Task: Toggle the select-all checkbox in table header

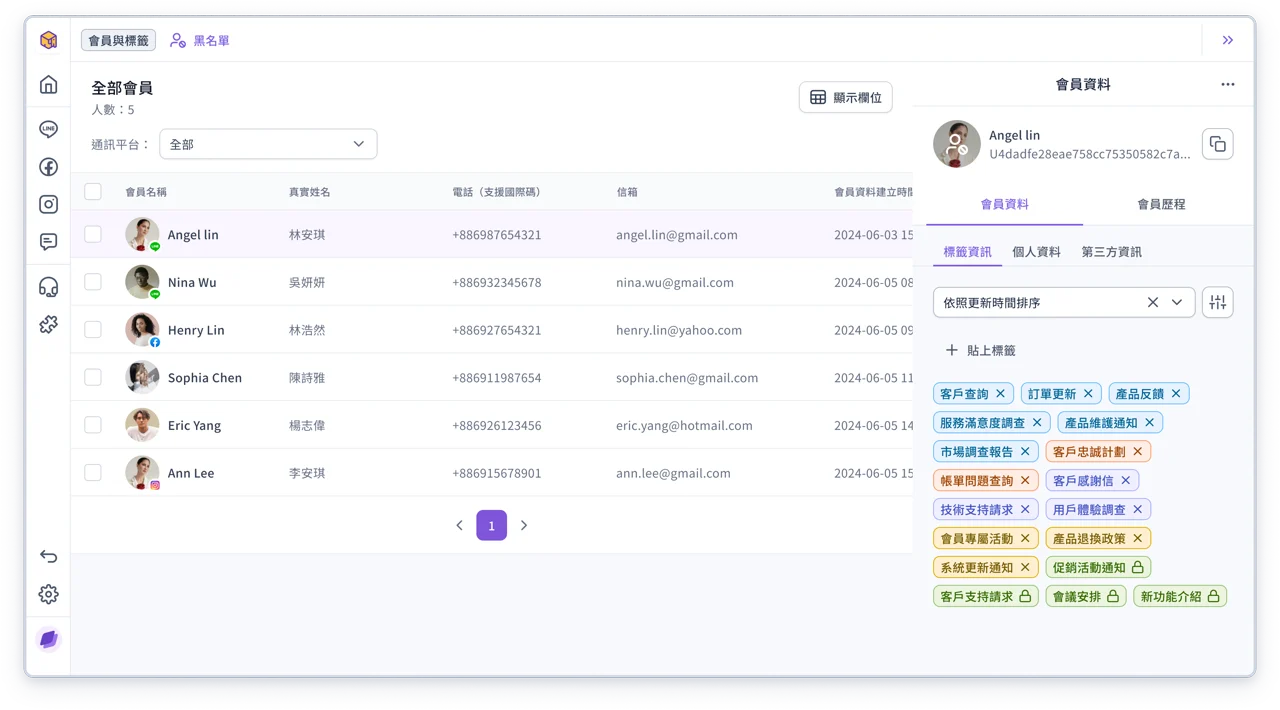Action: pos(93,191)
